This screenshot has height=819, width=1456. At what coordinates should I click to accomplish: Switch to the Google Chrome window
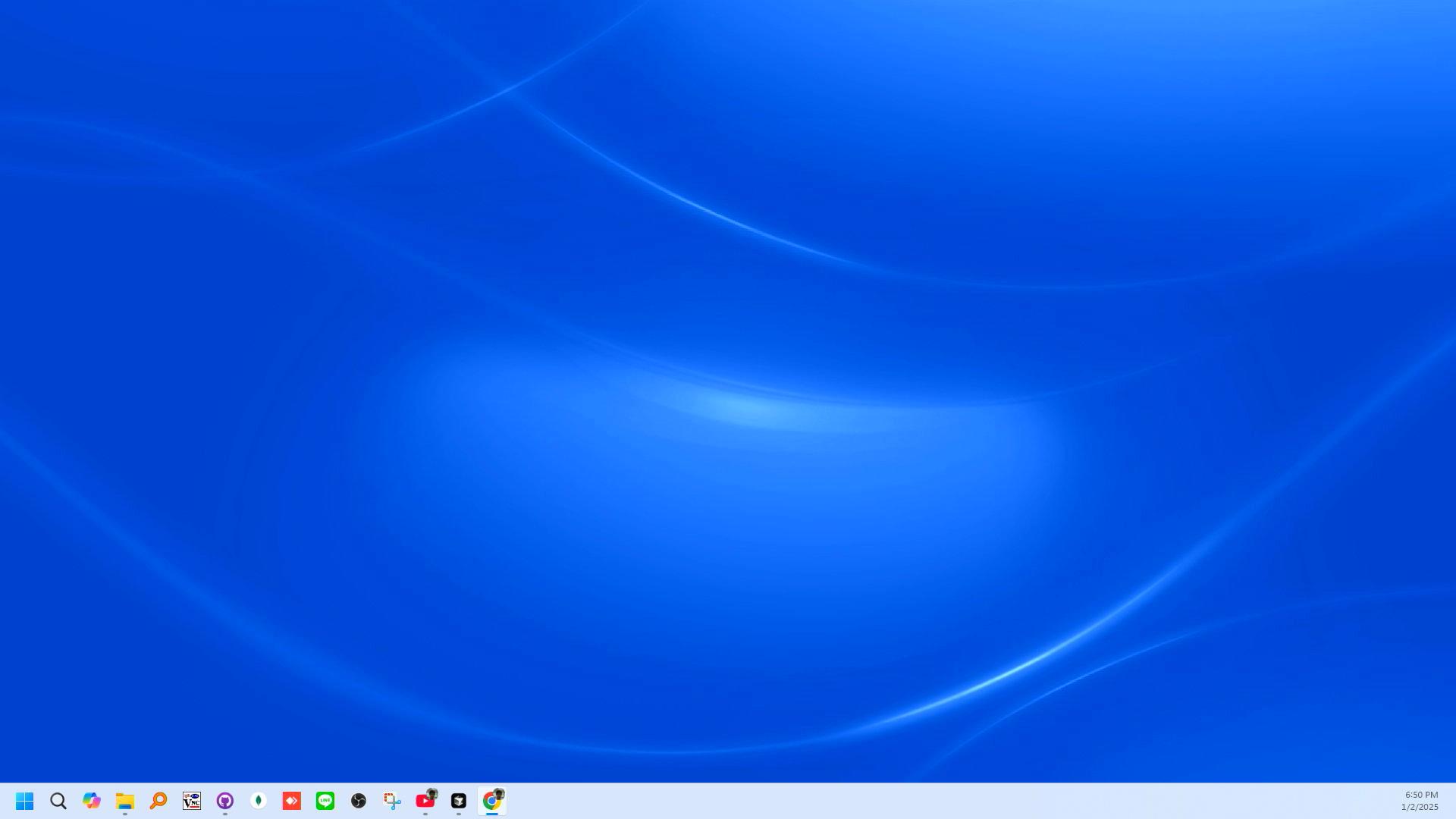492,801
